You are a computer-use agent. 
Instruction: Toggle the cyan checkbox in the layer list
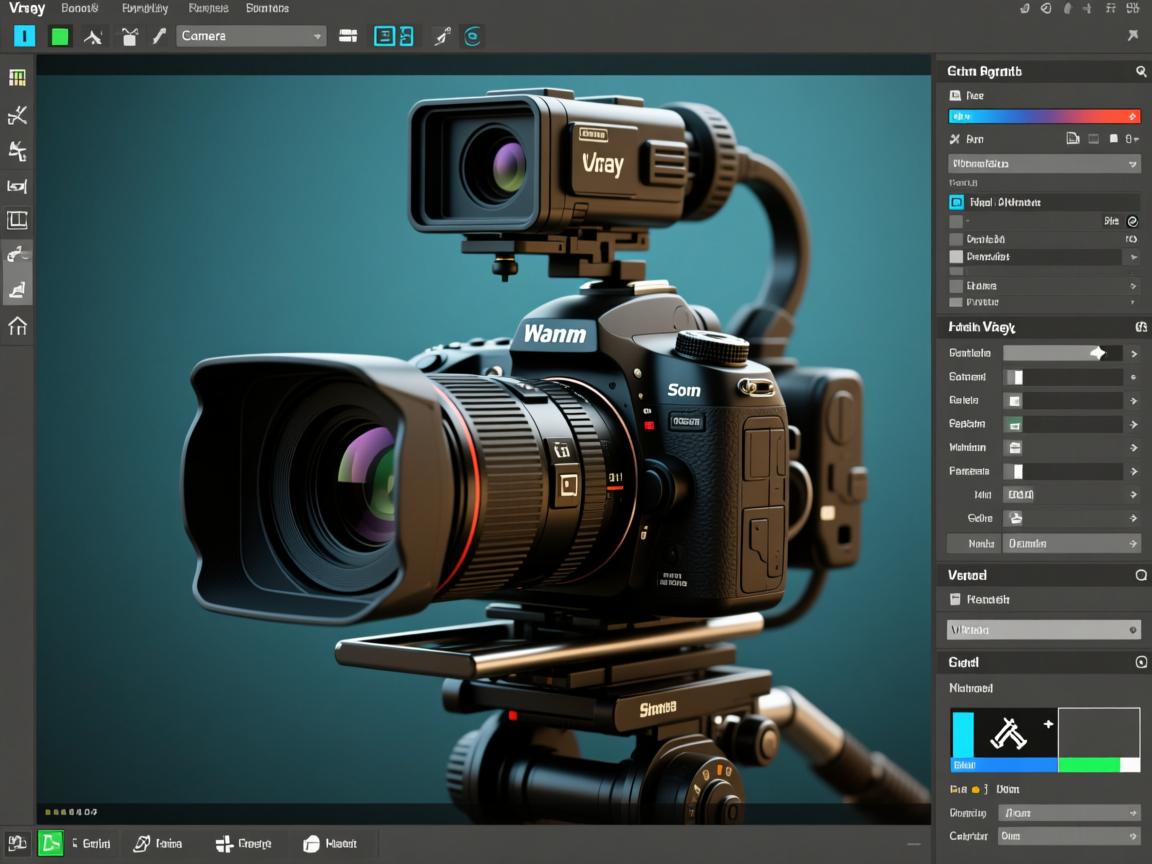[956, 202]
